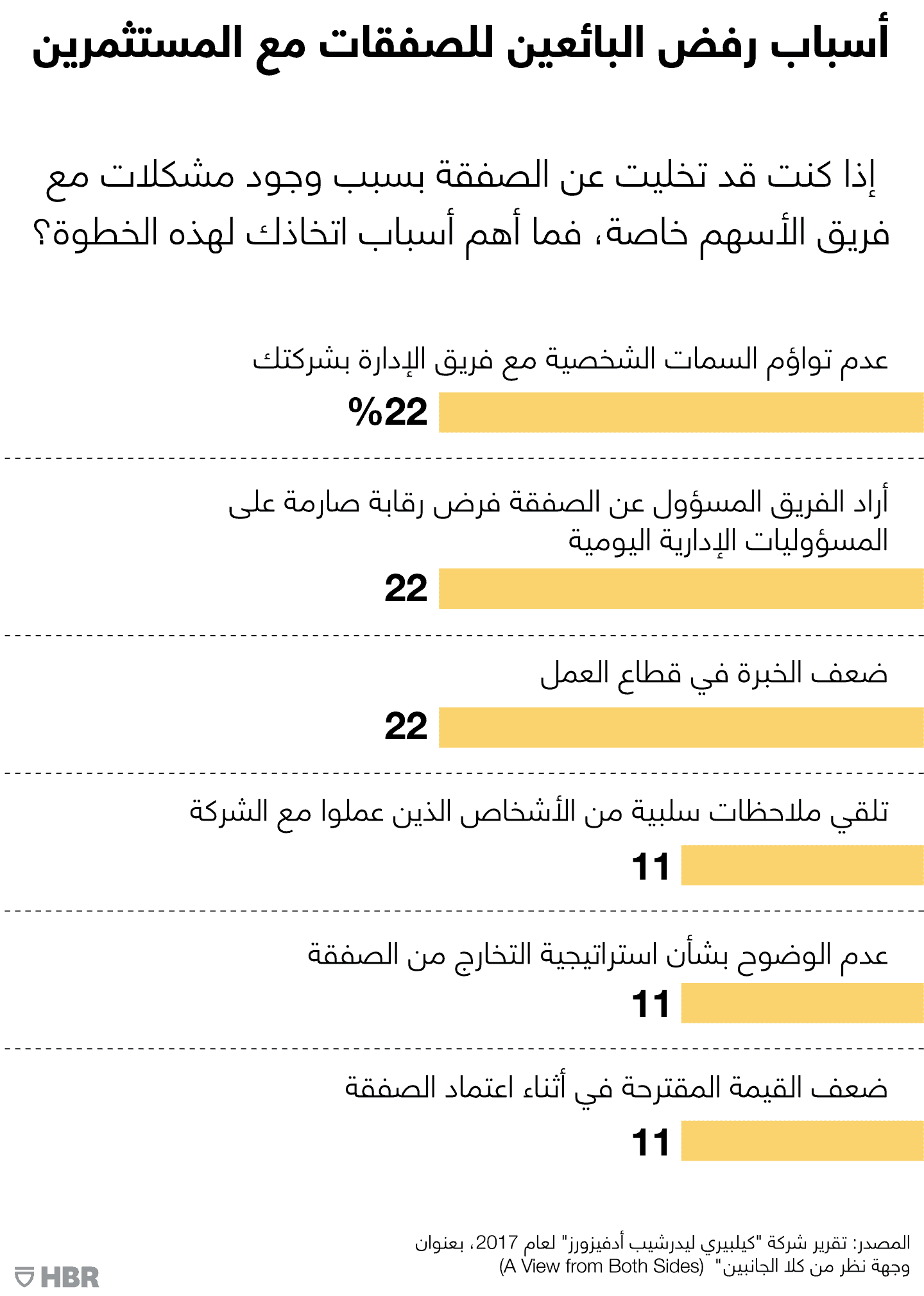This screenshot has width=924, height=1296.
Task: Click the bottom-most yellow bar for weak value proposition
Action: coord(802,1141)
